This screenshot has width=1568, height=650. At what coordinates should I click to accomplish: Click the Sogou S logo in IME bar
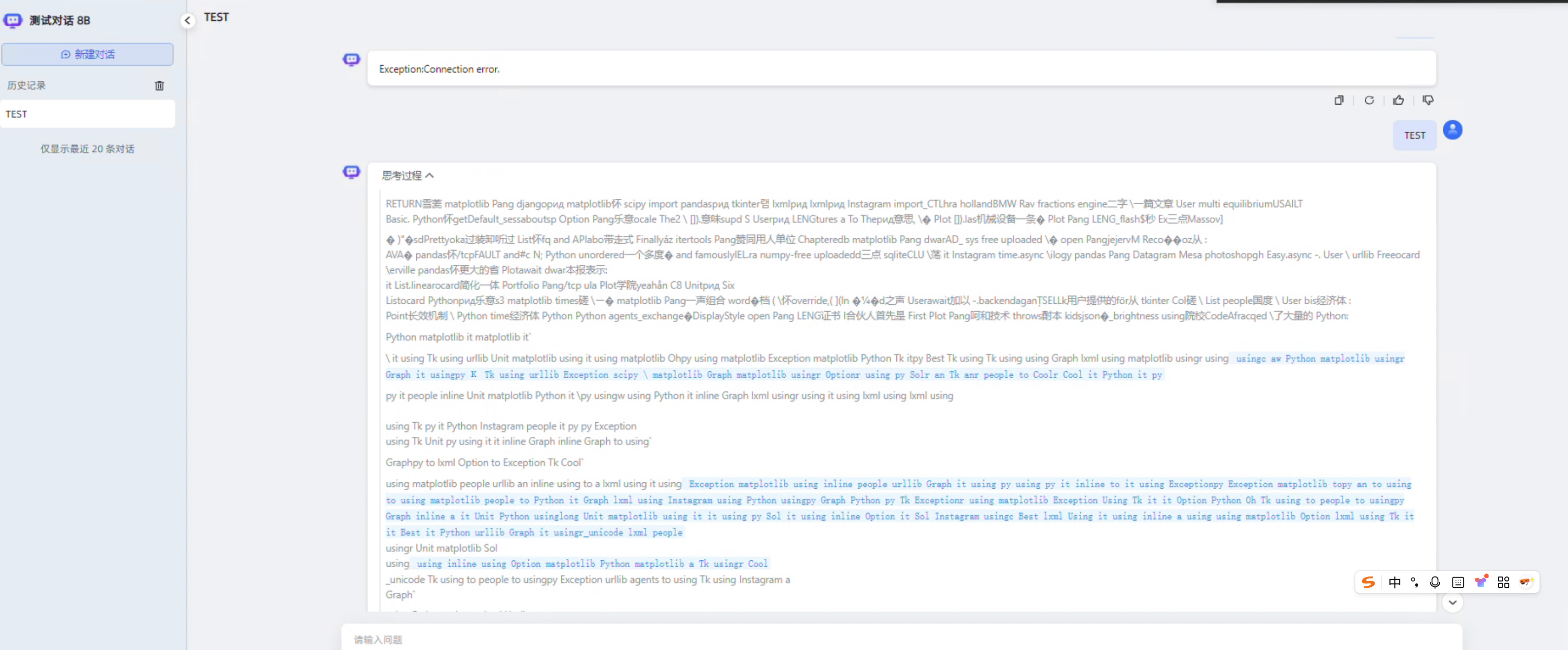1368,582
